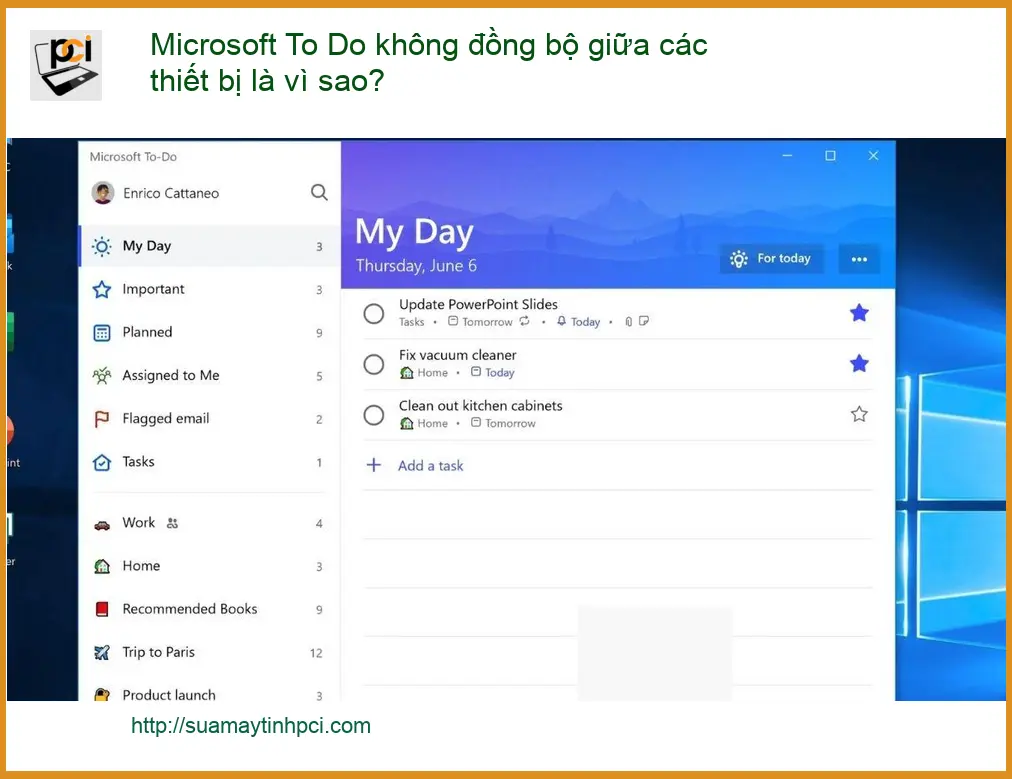Select the Tasks house-check icon
The width and height of the screenshot is (1012, 779).
(x=101, y=463)
